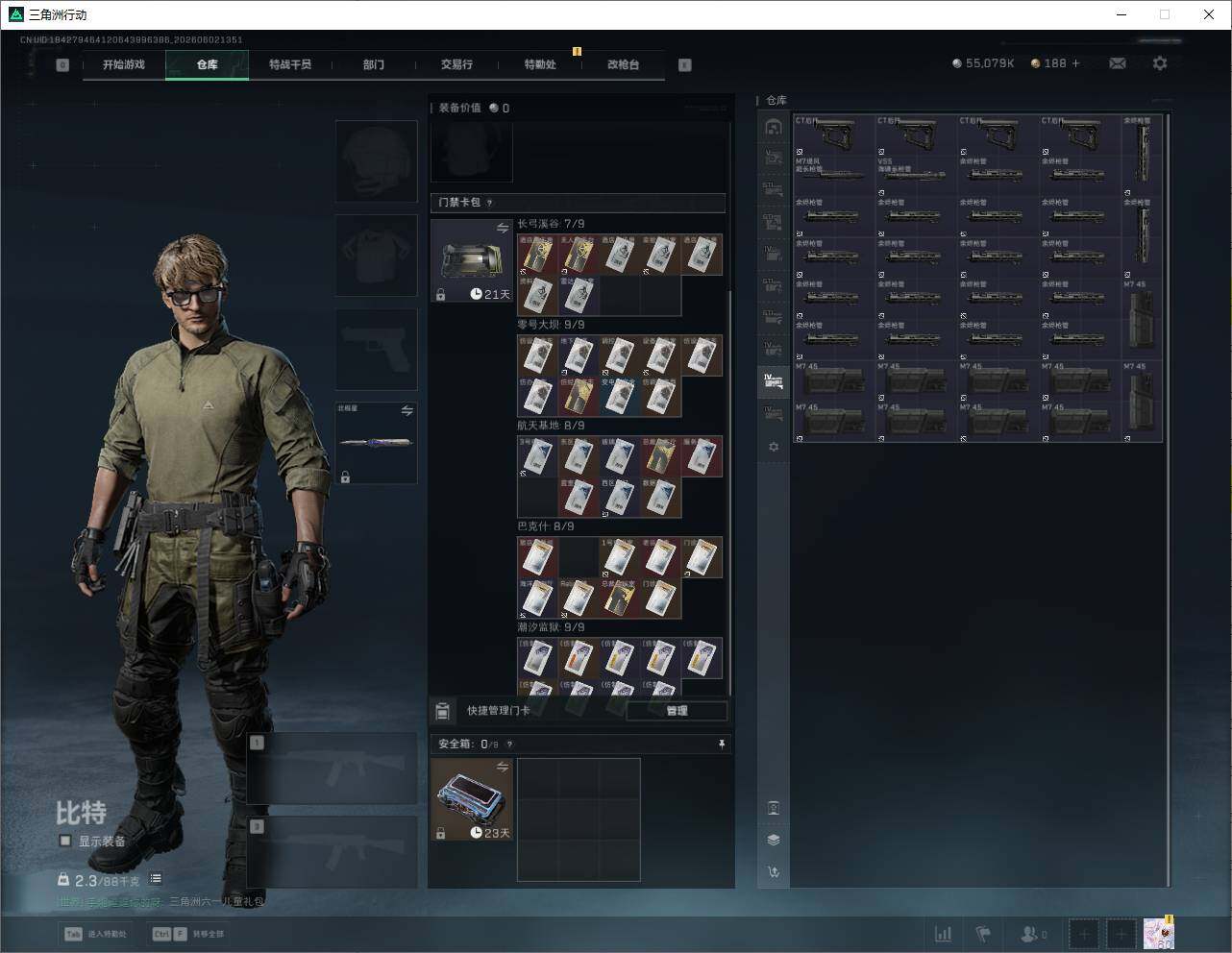Viewport: 1232px width, 953px height.
Task: Toggle swap arrows on the 门禁卡包 case
Action: [x=502, y=228]
